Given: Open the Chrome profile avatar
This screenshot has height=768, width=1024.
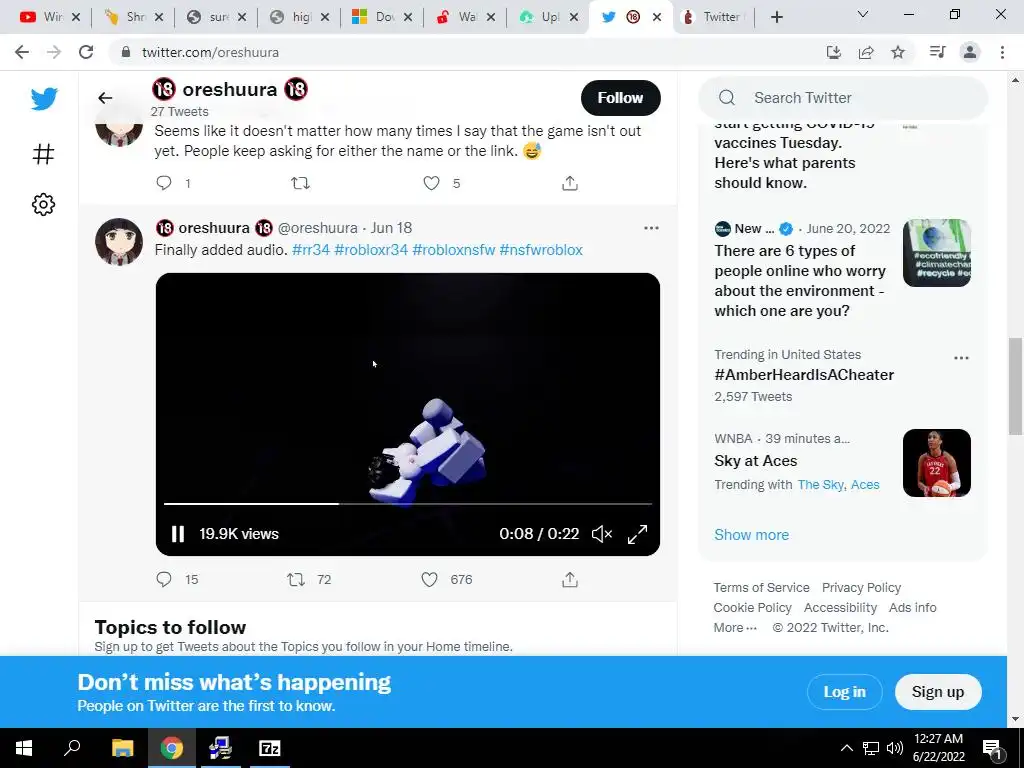Looking at the screenshot, I should click(970, 52).
